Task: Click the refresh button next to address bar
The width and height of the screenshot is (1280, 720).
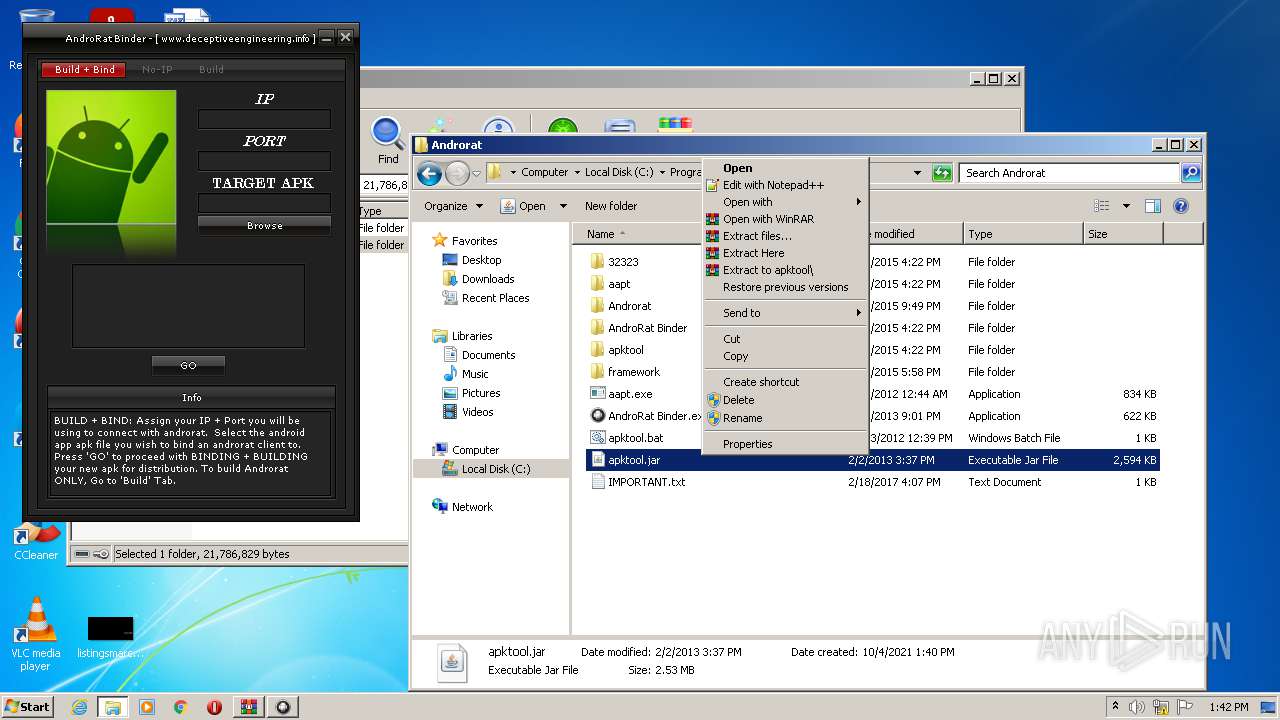Action: (x=941, y=173)
